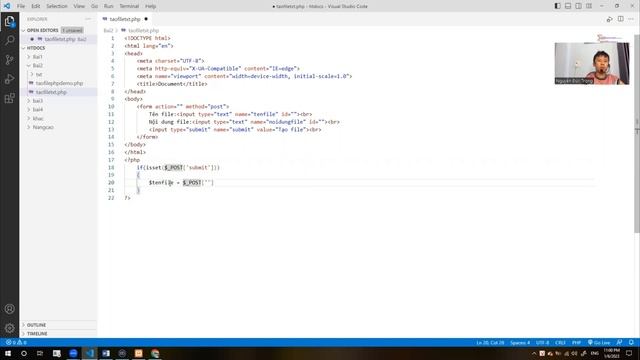The width and height of the screenshot is (640, 360).
Task: Collapse the OPEN EDITORS section
Action: pos(42,30)
